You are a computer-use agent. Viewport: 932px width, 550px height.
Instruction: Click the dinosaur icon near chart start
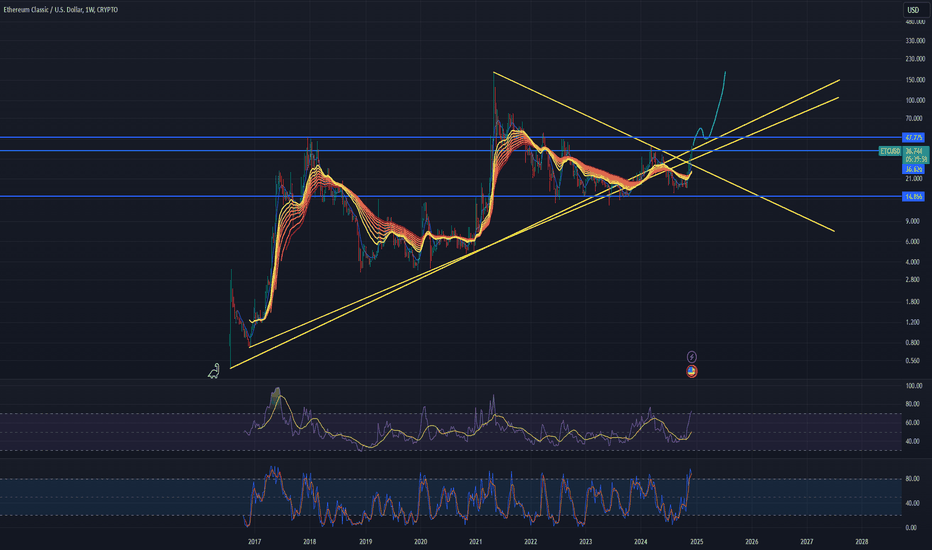(x=213, y=372)
